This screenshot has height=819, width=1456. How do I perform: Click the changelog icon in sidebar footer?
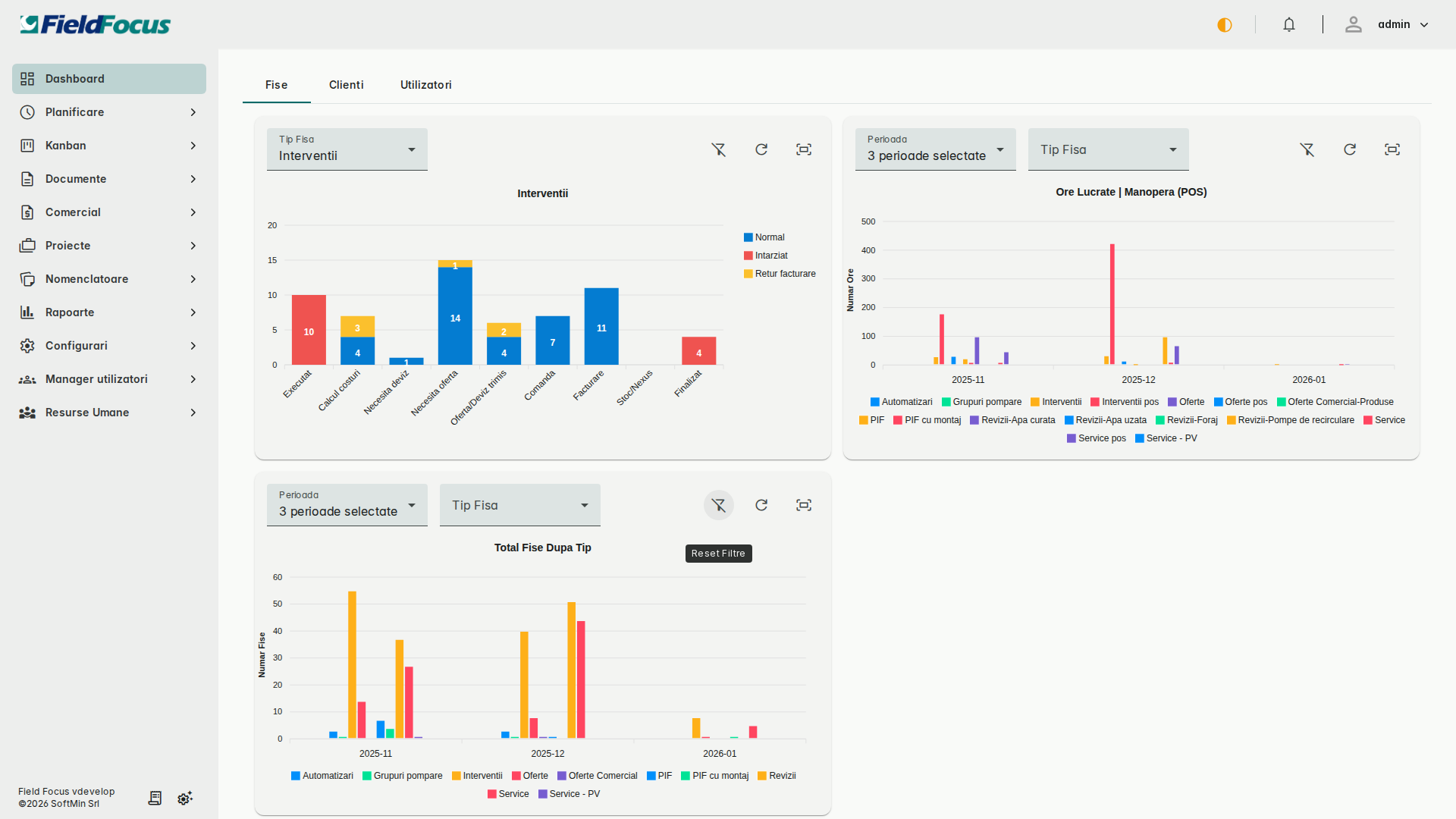(x=155, y=798)
